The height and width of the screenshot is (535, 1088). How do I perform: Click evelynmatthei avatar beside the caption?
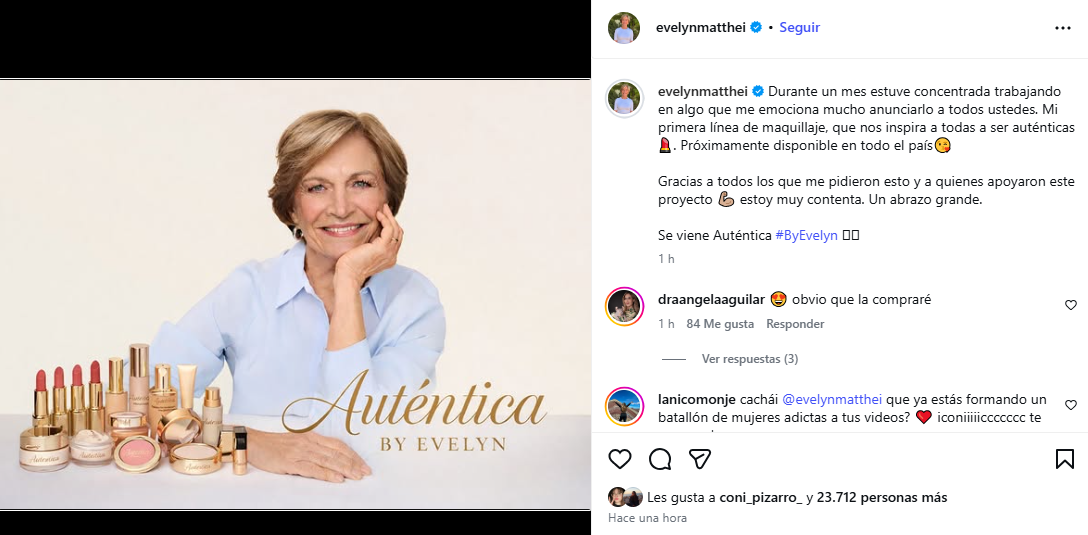tap(624, 98)
